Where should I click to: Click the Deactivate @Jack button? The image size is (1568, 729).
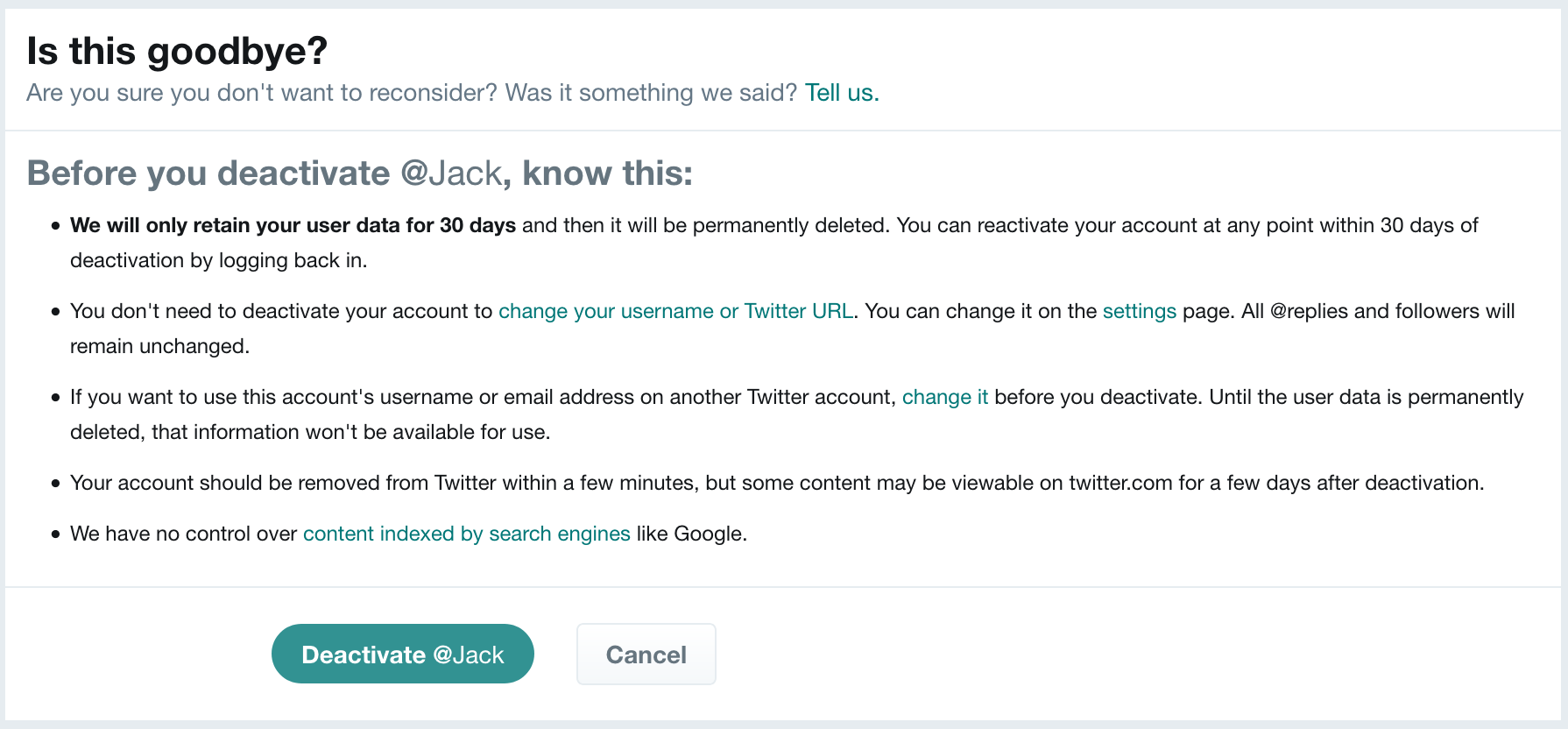pos(402,655)
